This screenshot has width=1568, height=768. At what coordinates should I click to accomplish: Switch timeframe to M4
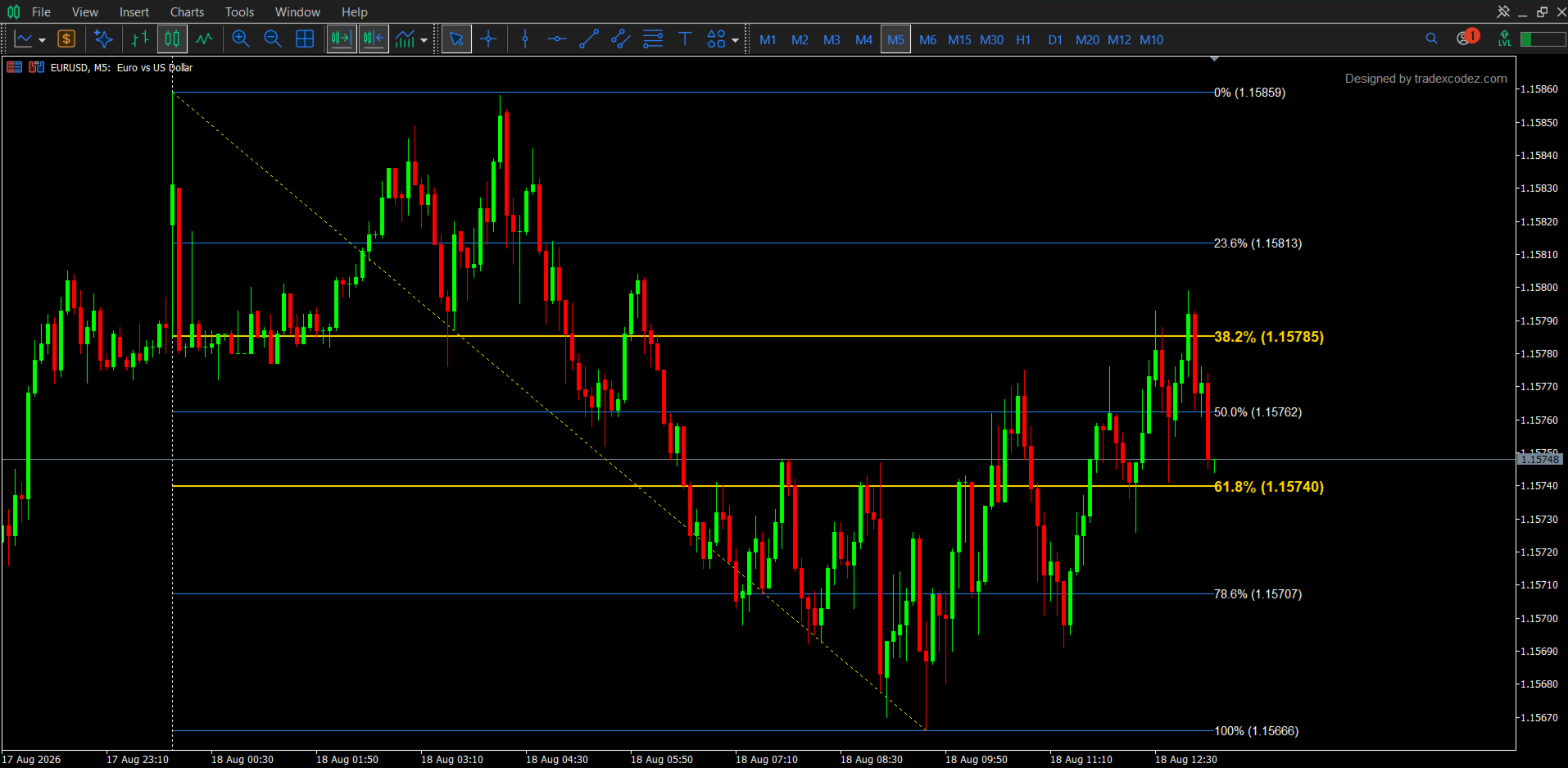coord(863,39)
